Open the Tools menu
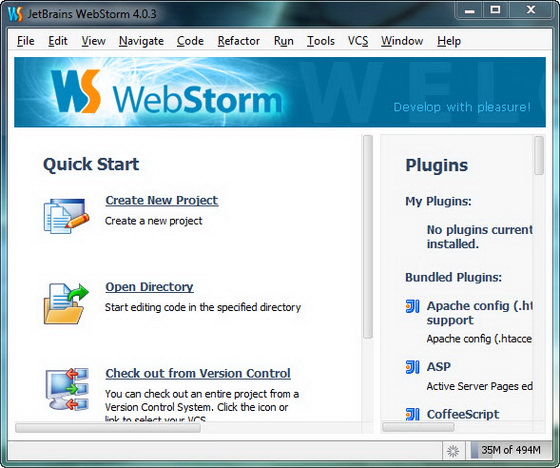Screen dimensions: 560x468 (x=321, y=41)
